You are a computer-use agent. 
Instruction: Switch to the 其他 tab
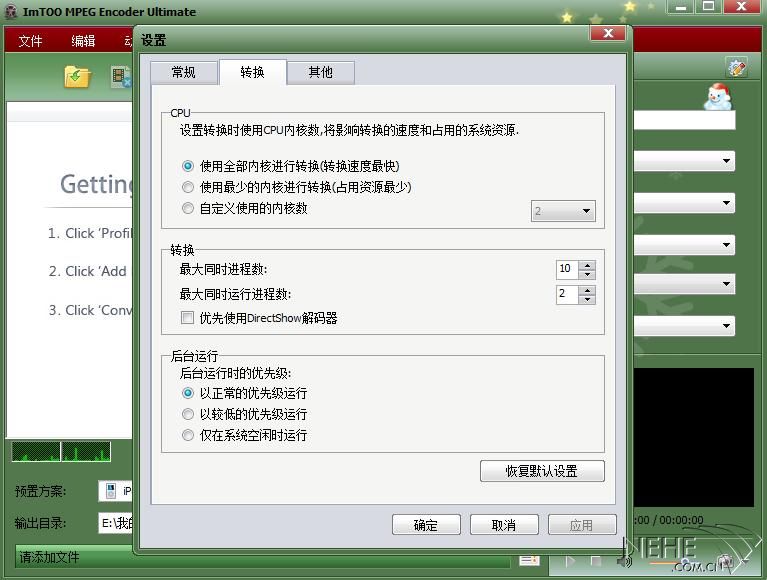pyautogui.click(x=320, y=72)
